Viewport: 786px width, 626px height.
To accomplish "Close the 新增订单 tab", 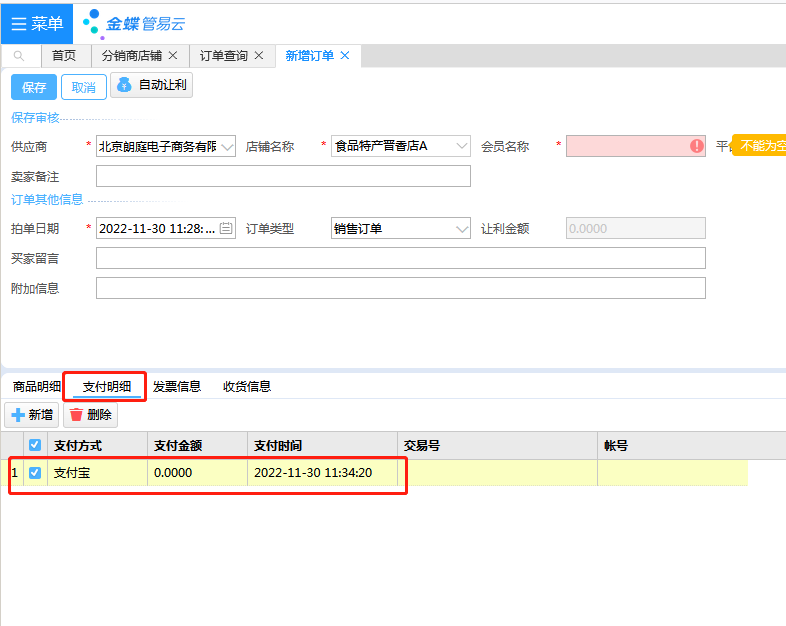I will (345, 56).
